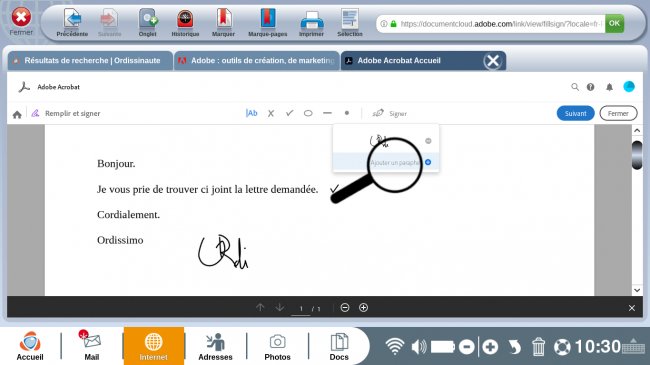
Task: Click the scrollbar down arrow
Action: 637,290
